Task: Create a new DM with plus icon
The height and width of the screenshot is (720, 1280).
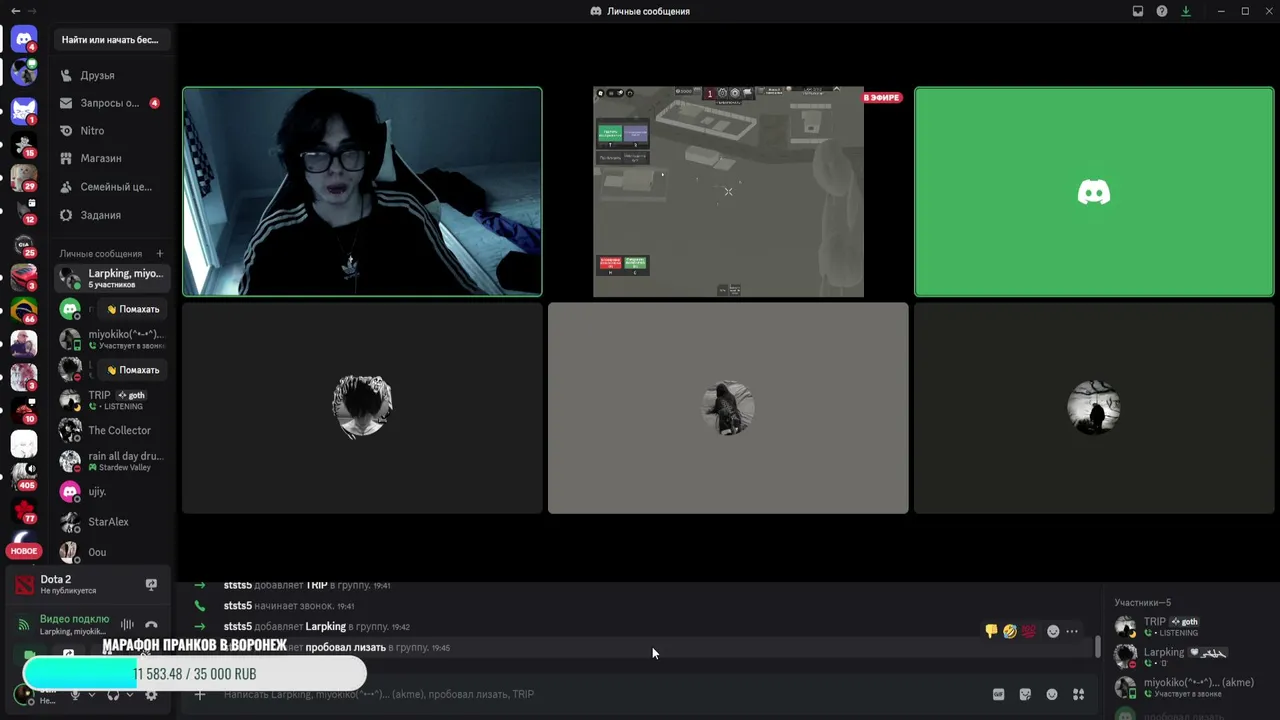Action: (x=160, y=254)
